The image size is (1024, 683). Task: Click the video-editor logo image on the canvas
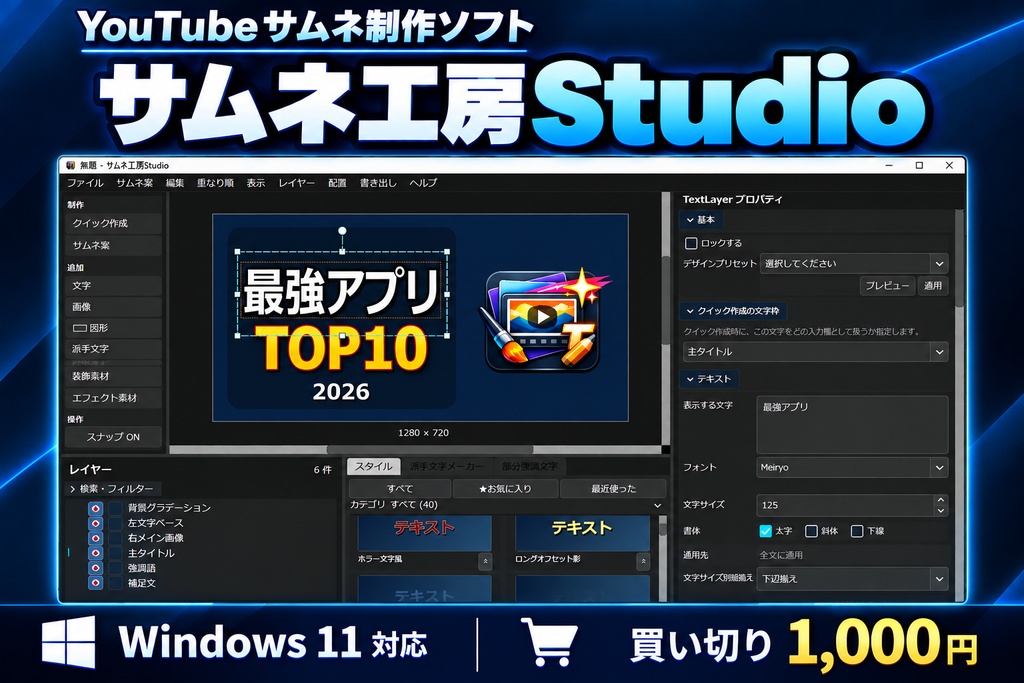(543, 318)
